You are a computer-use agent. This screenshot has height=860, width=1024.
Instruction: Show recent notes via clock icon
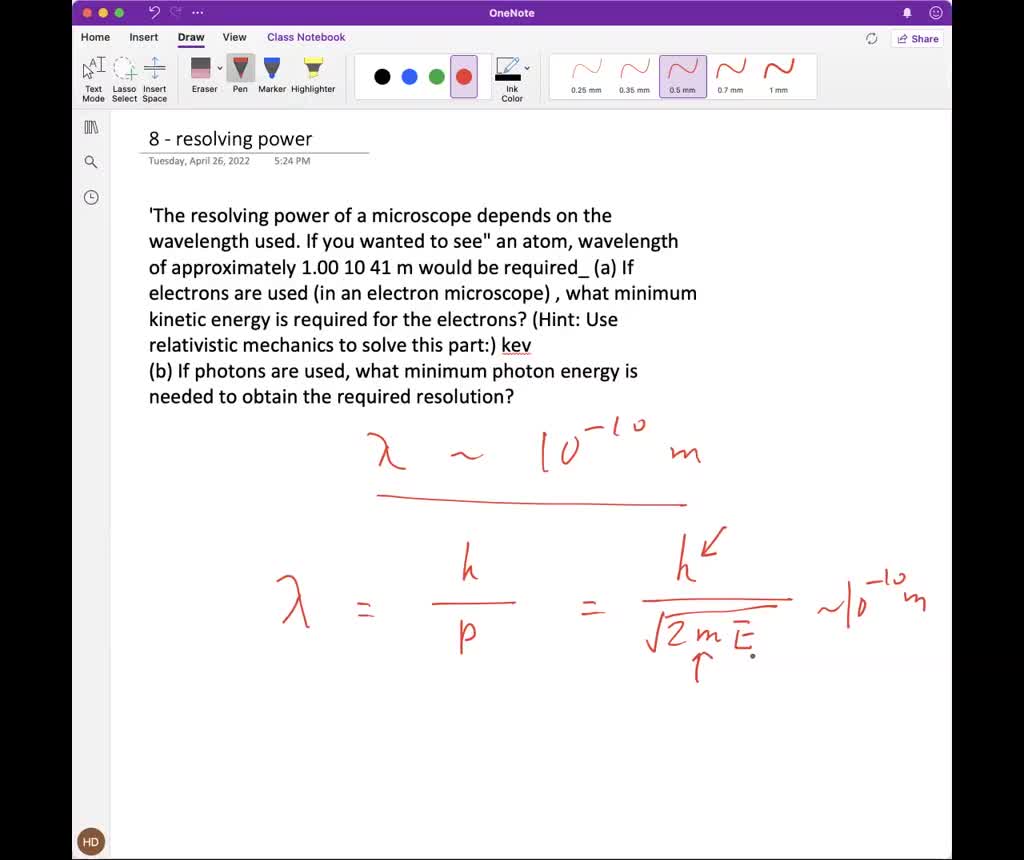(90, 197)
